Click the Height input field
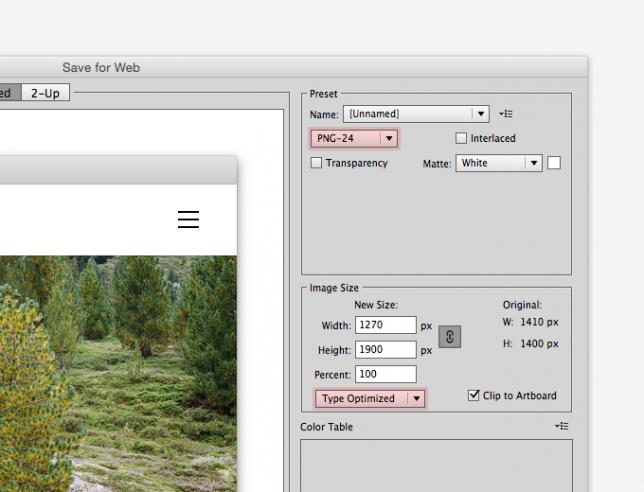The height and width of the screenshot is (492, 644). pyautogui.click(x=386, y=349)
